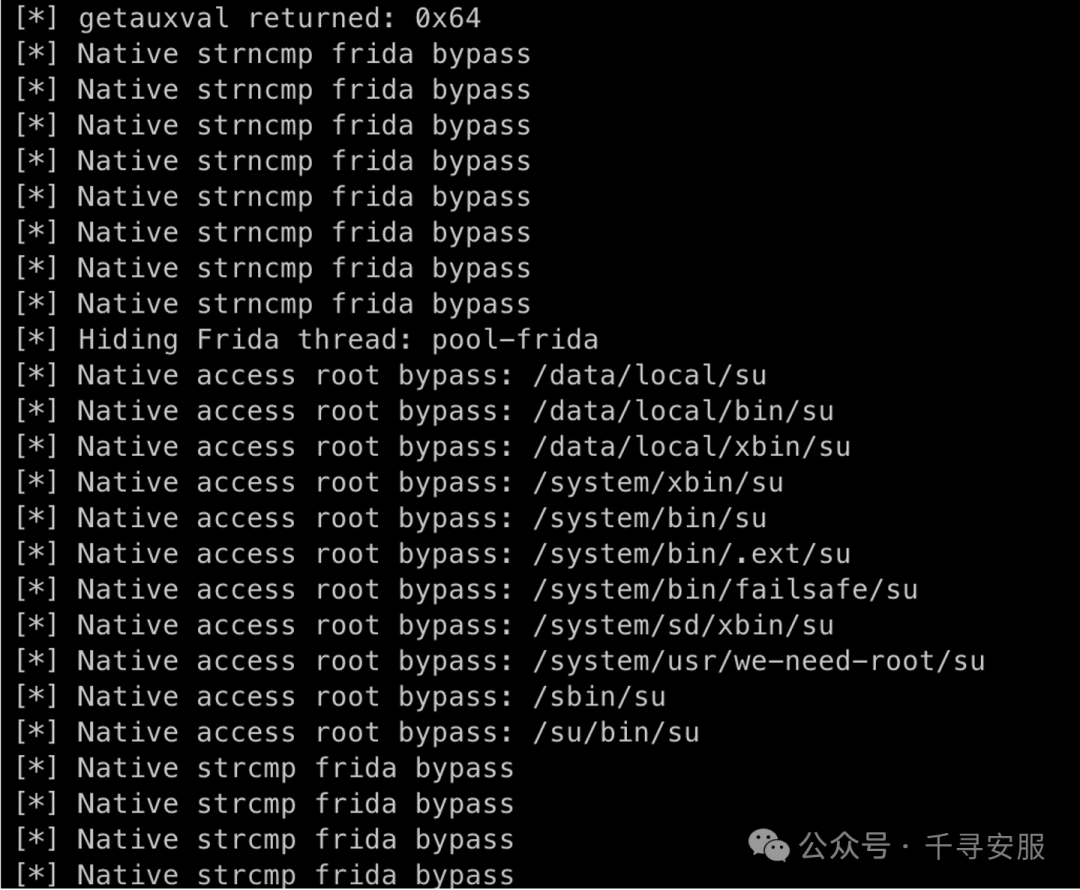This screenshot has height=890, width=1080.
Task: Select the /system/bin/.ext/su path text
Action: pos(692,555)
